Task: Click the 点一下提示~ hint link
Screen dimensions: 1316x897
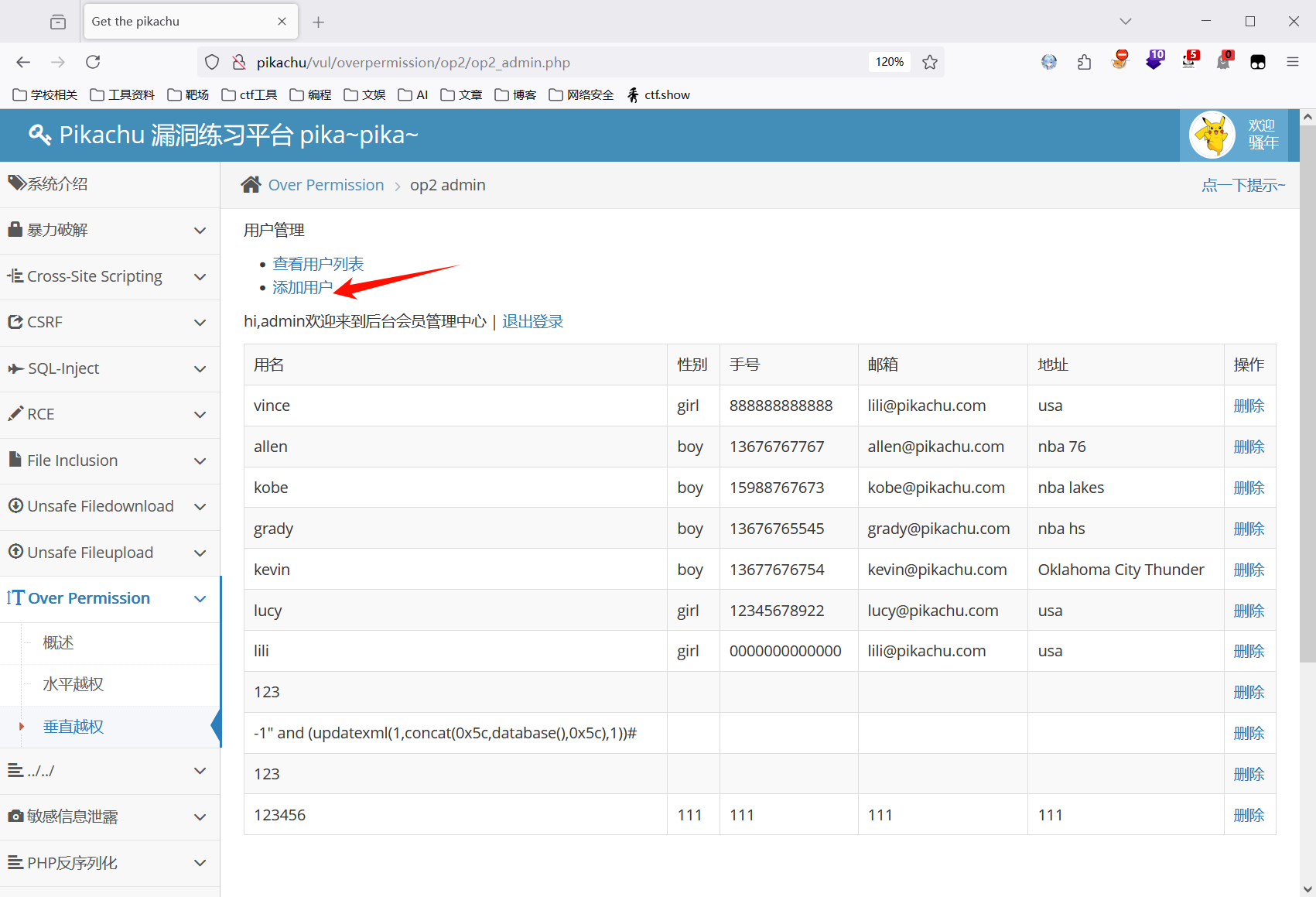Action: click(1243, 185)
